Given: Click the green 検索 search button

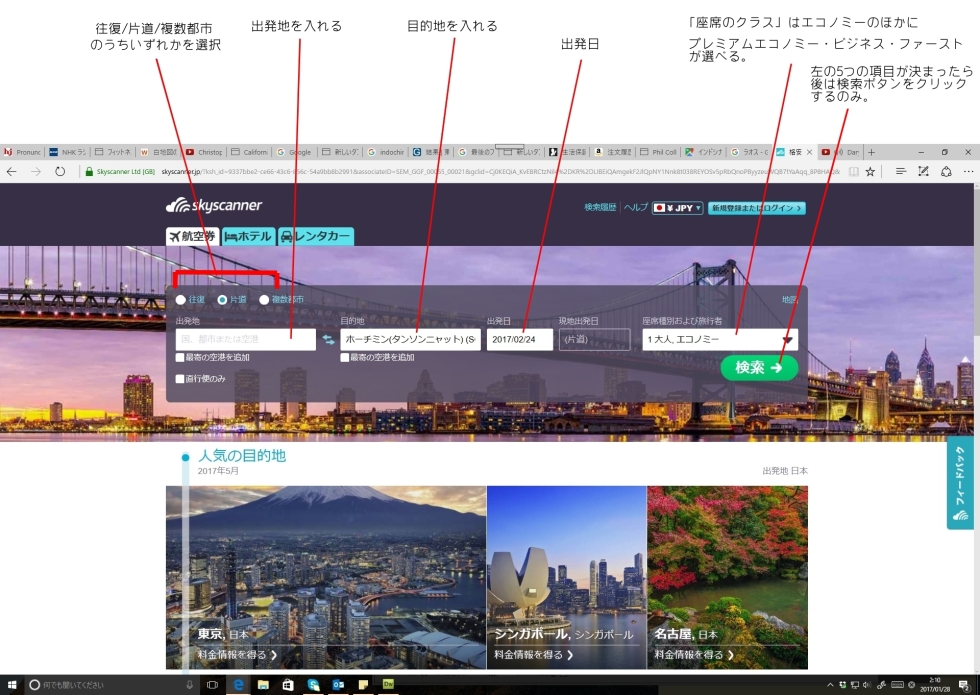Looking at the screenshot, I should coord(759,368).
